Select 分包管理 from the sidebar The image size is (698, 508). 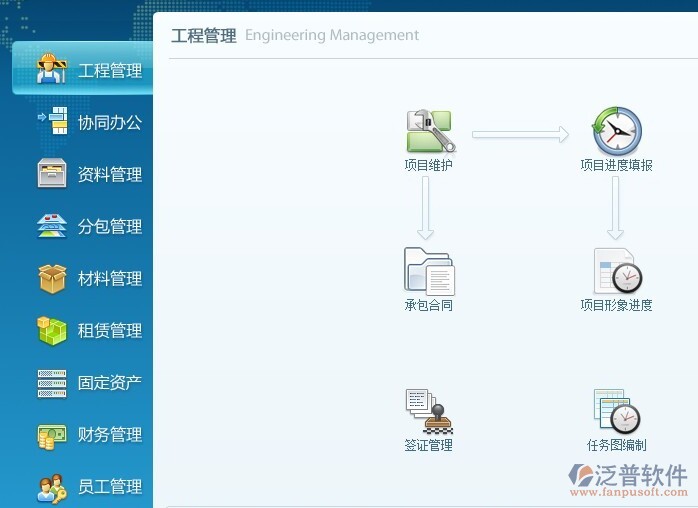(x=109, y=226)
